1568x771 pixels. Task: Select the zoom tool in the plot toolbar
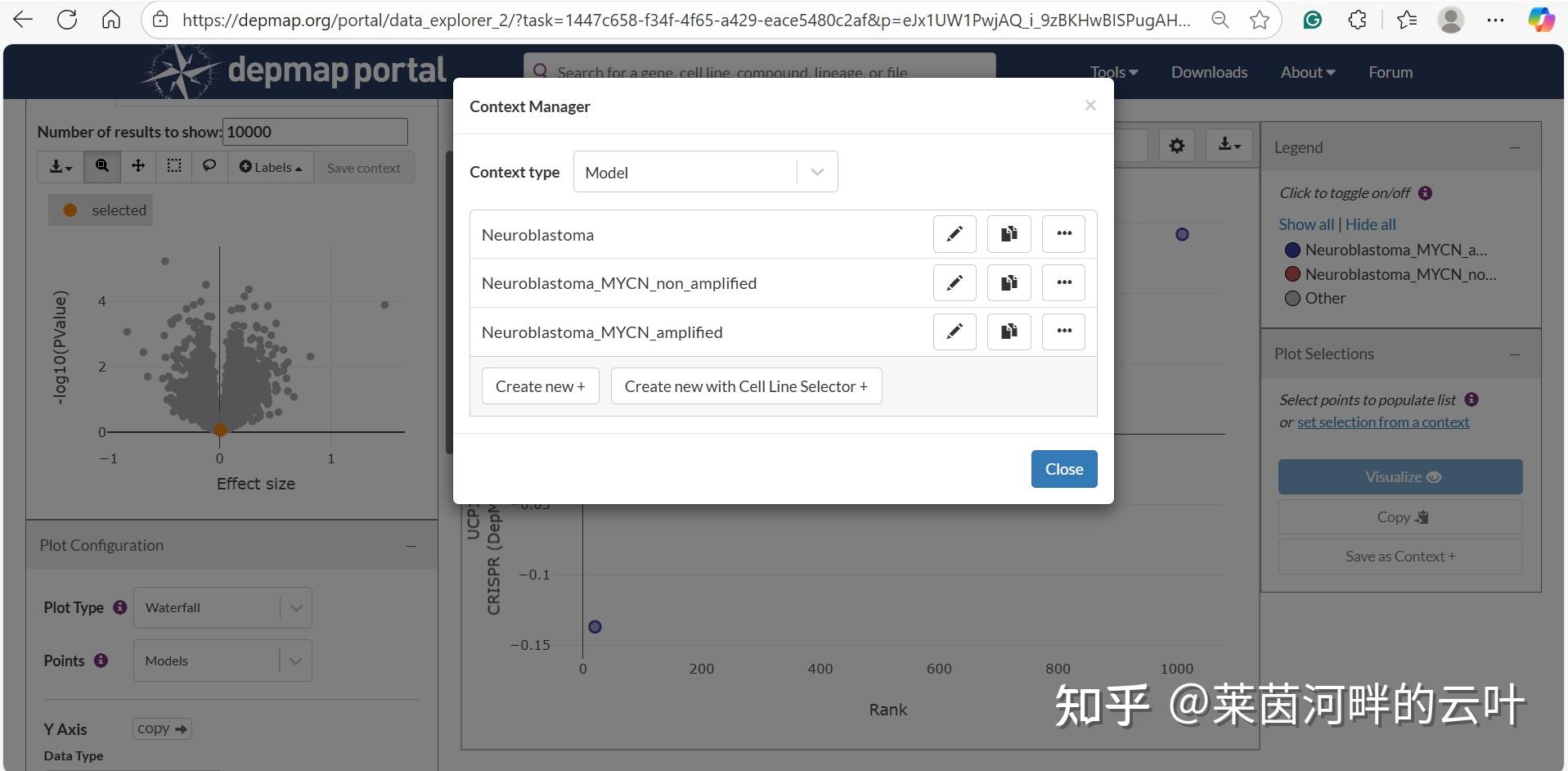(101, 167)
